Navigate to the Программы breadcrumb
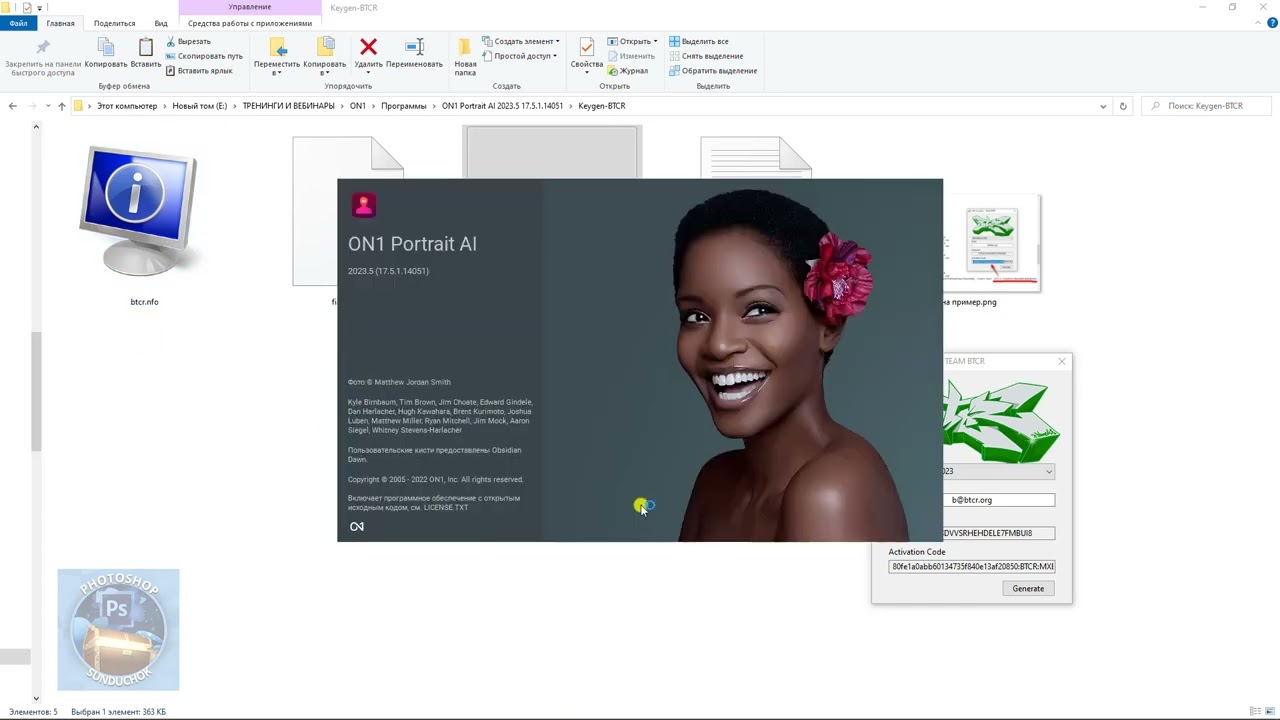Image resolution: width=1280 pixels, height=720 pixels. (403, 106)
